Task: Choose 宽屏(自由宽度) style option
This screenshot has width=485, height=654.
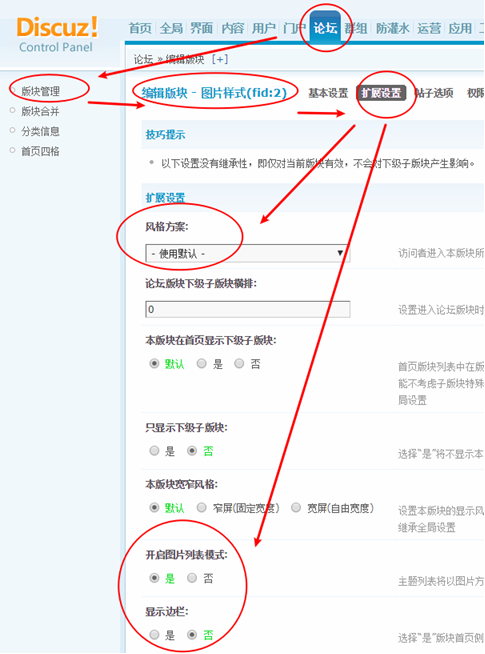Action: point(296,508)
